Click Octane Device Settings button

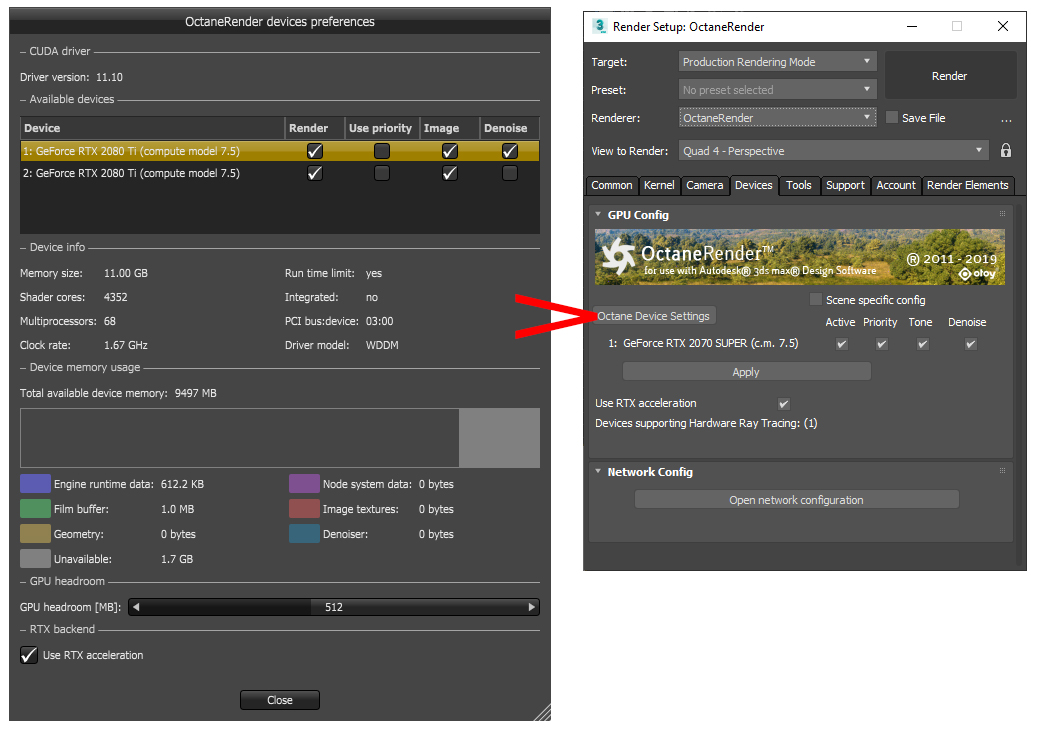coord(654,316)
